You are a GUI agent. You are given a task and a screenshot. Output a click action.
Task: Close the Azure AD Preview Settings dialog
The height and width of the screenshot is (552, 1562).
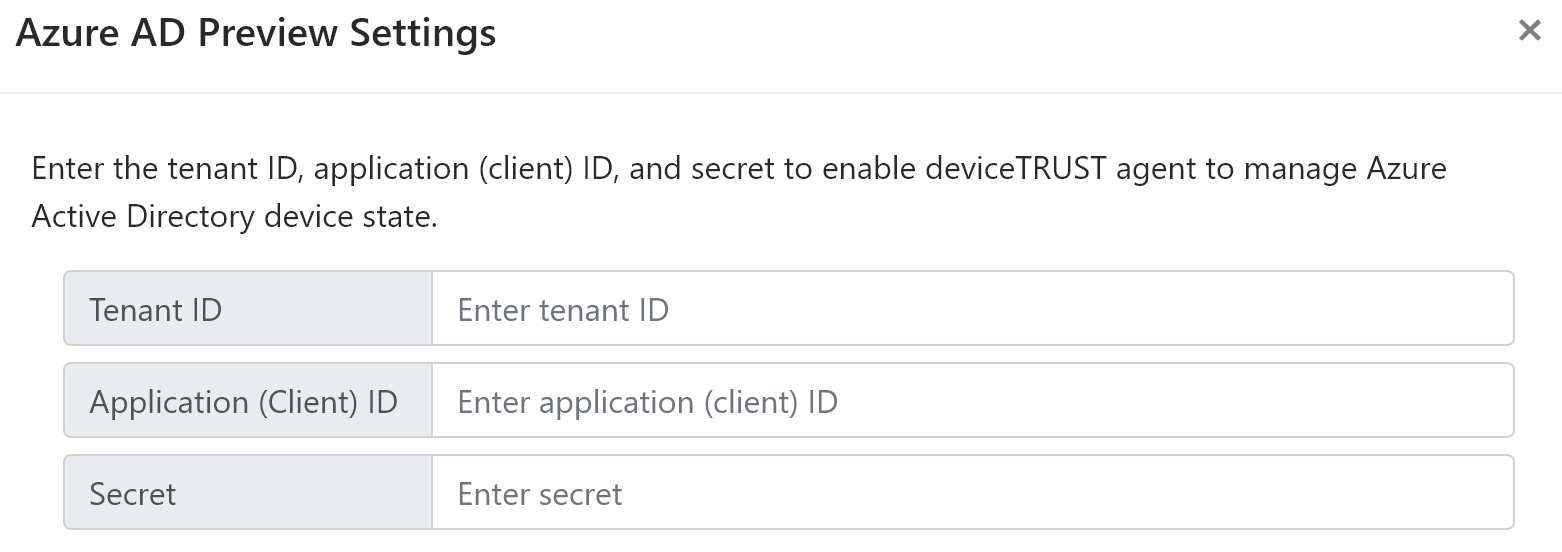coord(1529,32)
